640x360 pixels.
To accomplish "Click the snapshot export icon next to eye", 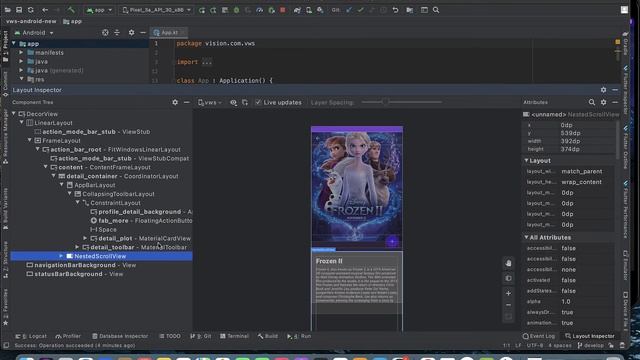I will [245, 102].
